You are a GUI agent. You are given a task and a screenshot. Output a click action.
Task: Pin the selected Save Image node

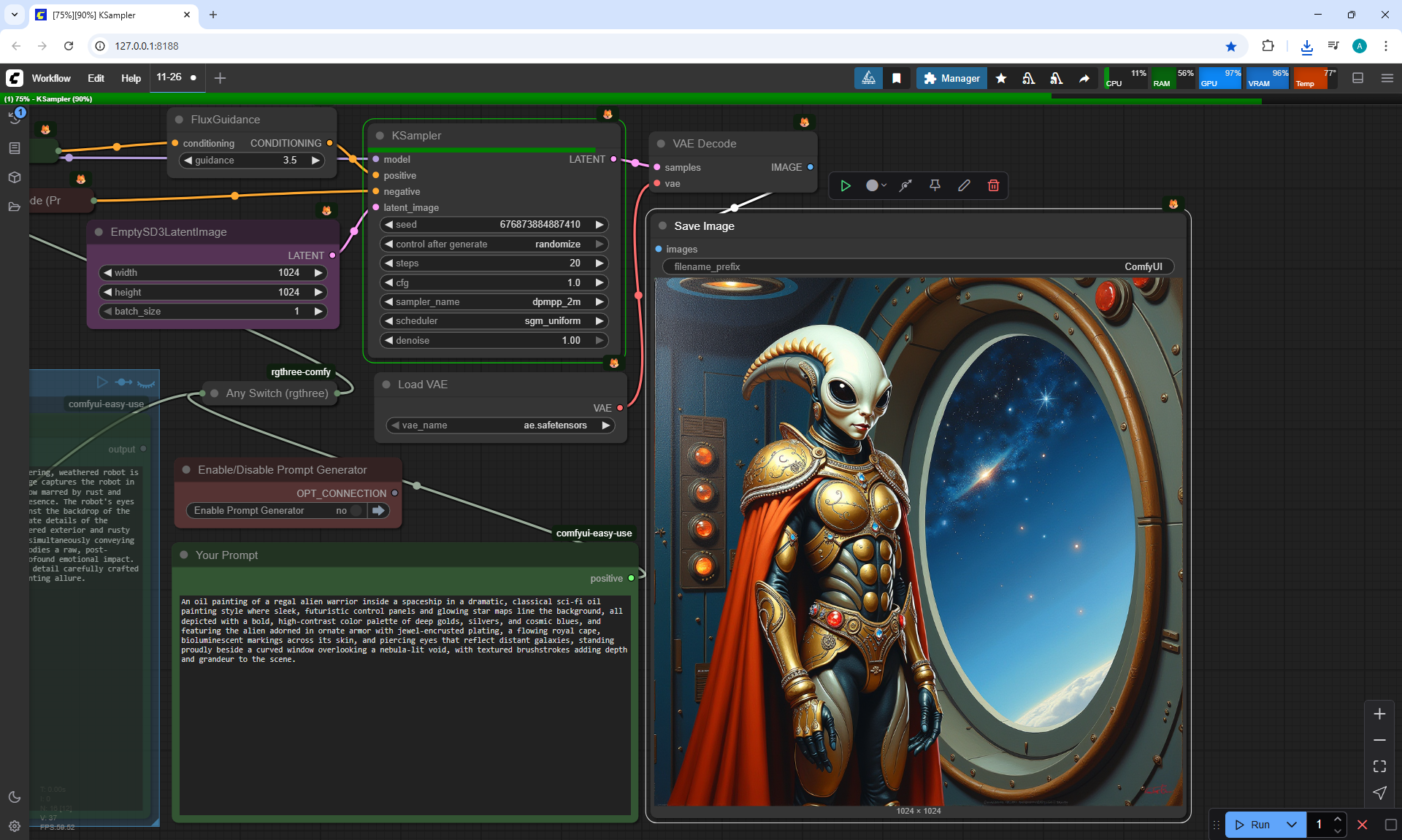[935, 185]
